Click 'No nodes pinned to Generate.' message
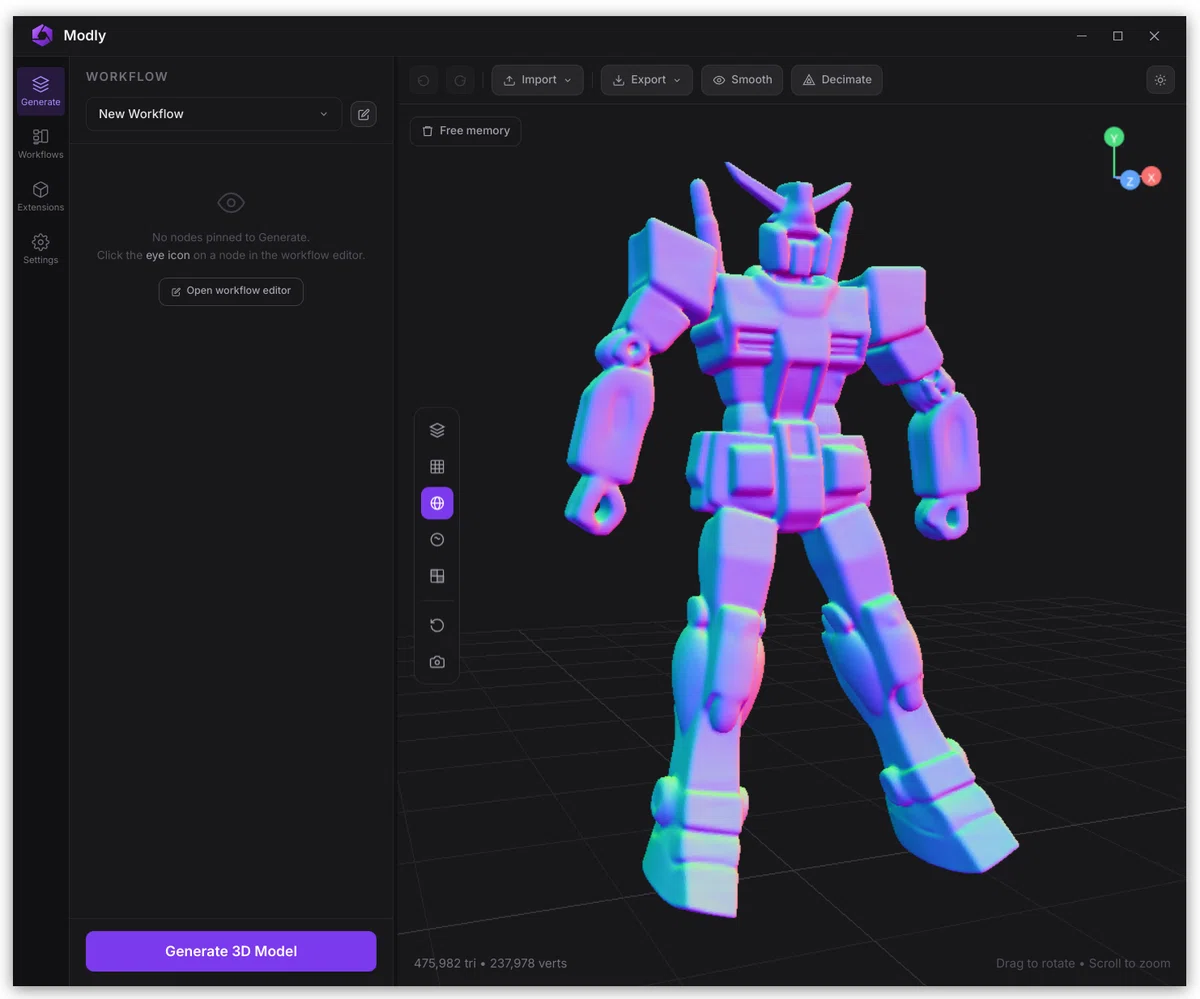Screen dimensions: 1200x999 tap(231, 237)
